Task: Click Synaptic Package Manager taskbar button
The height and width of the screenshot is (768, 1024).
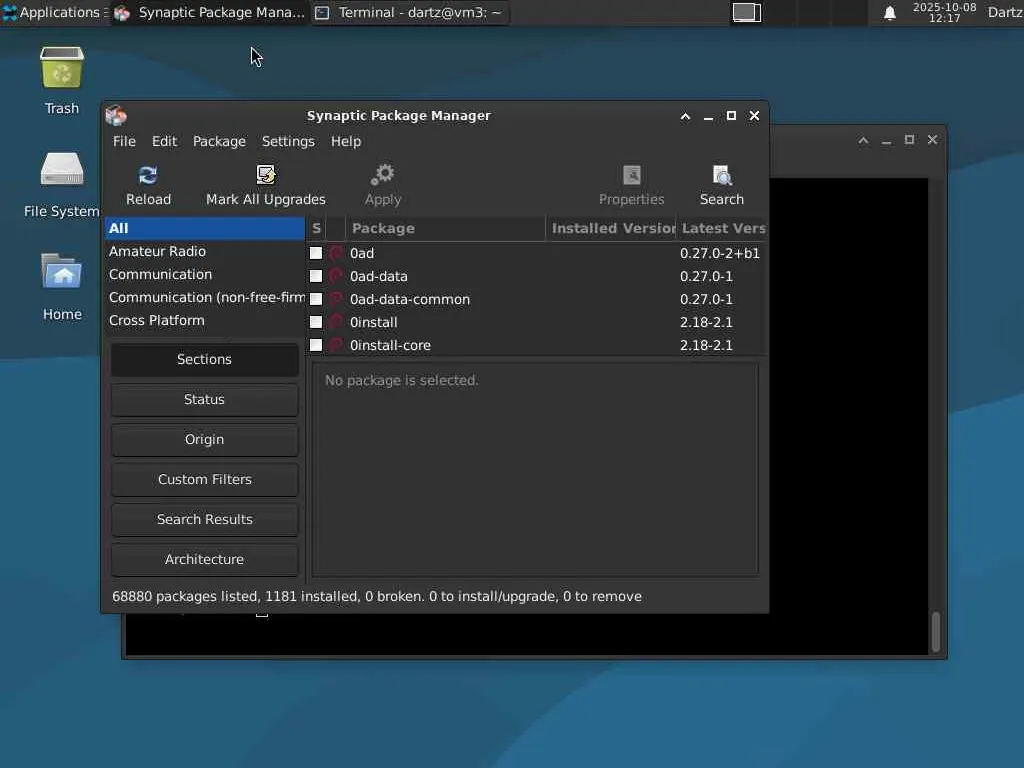Action: pos(210,12)
